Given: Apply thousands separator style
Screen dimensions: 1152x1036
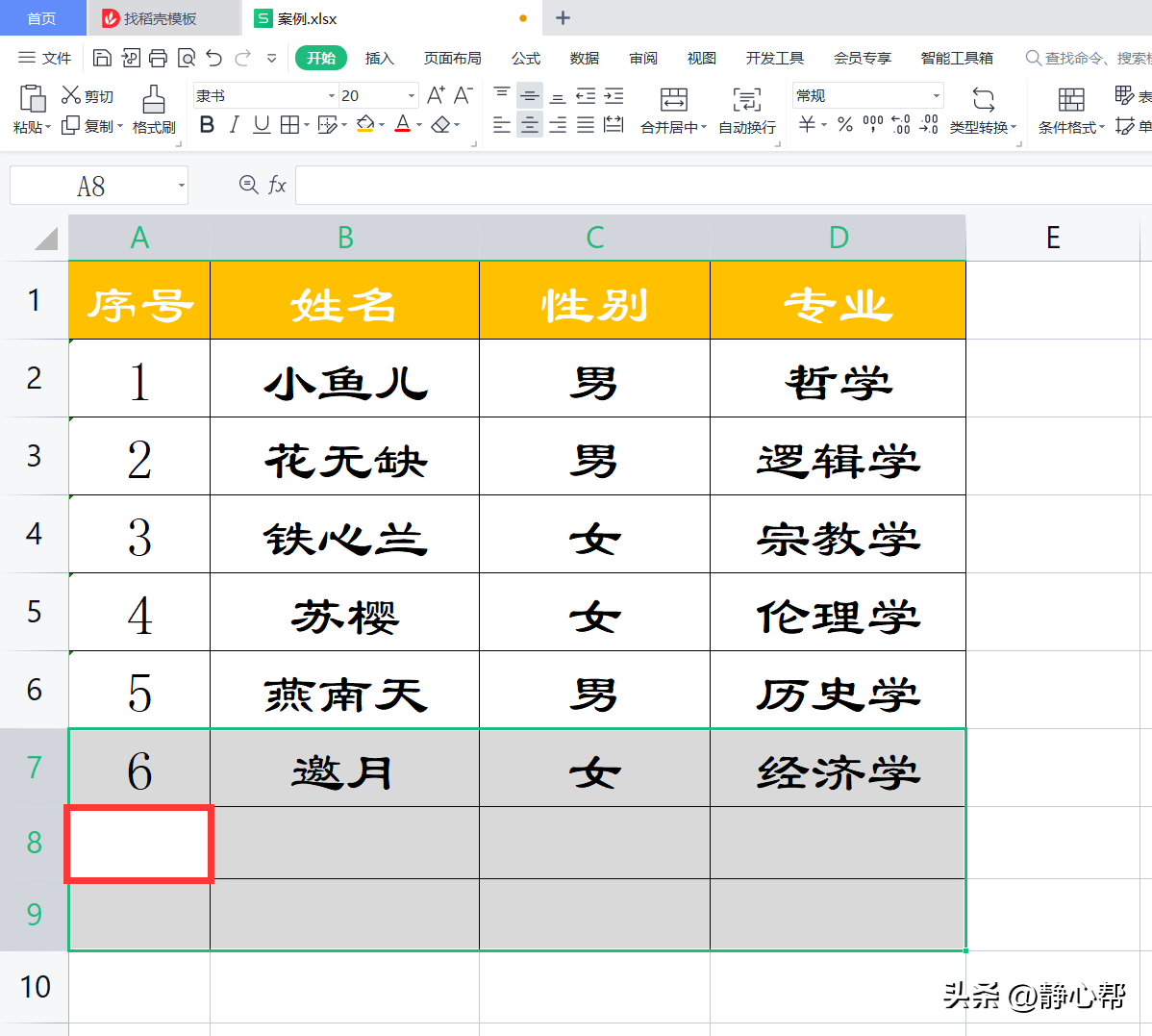Looking at the screenshot, I should 873,125.
